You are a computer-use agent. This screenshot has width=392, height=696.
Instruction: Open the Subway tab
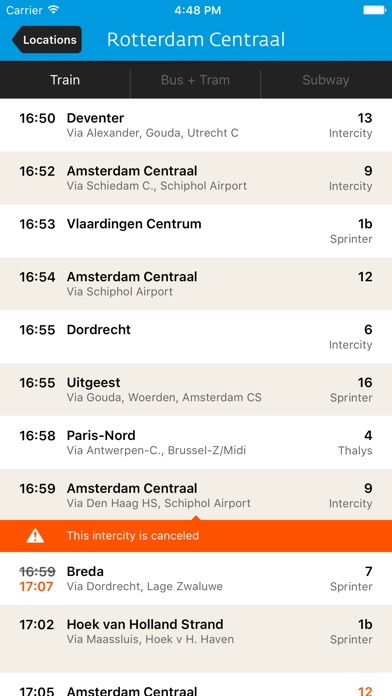point(326,80)
